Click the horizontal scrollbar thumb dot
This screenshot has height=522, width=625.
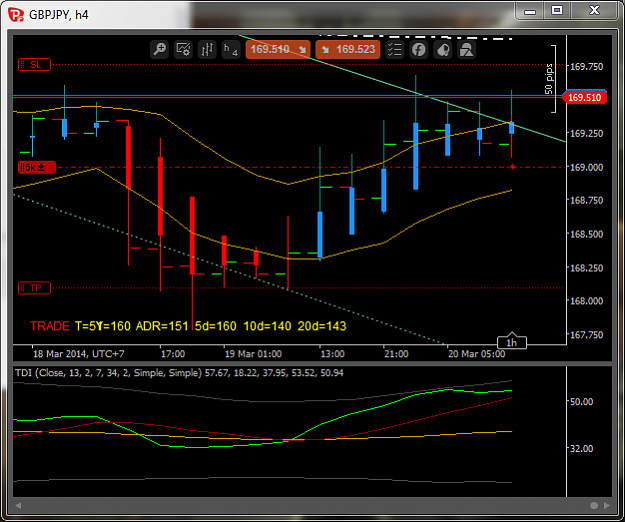(x=594, y=506)
